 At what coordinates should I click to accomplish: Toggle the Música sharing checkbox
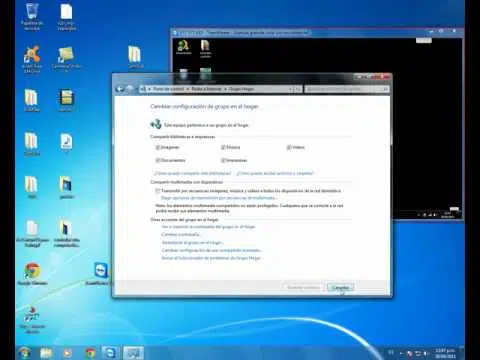click(223, 147)
